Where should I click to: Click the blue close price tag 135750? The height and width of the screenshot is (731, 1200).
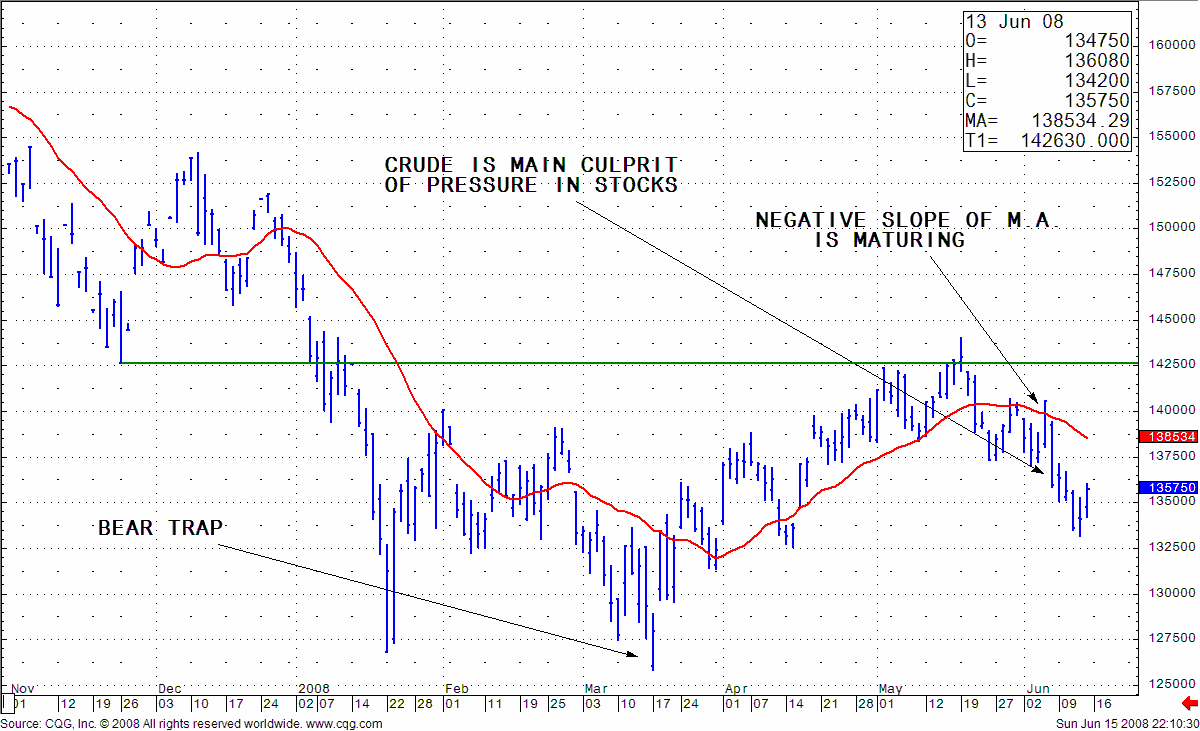tap(1167, 487)
